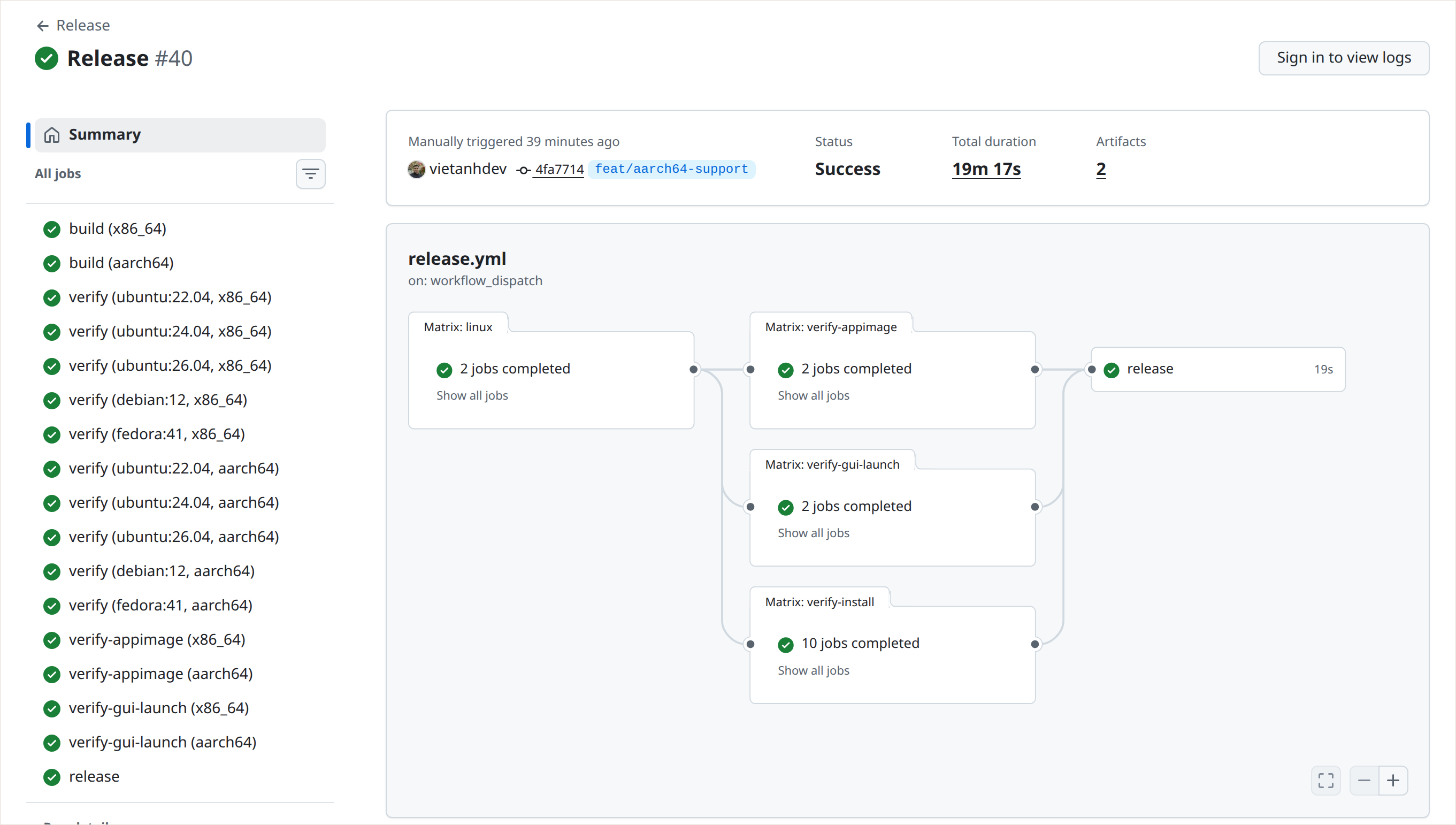Open verify (ubuntu:22.04, x86_64) job
The width and height of the screenshot is (1456, 825).
(x=180, y=297)
